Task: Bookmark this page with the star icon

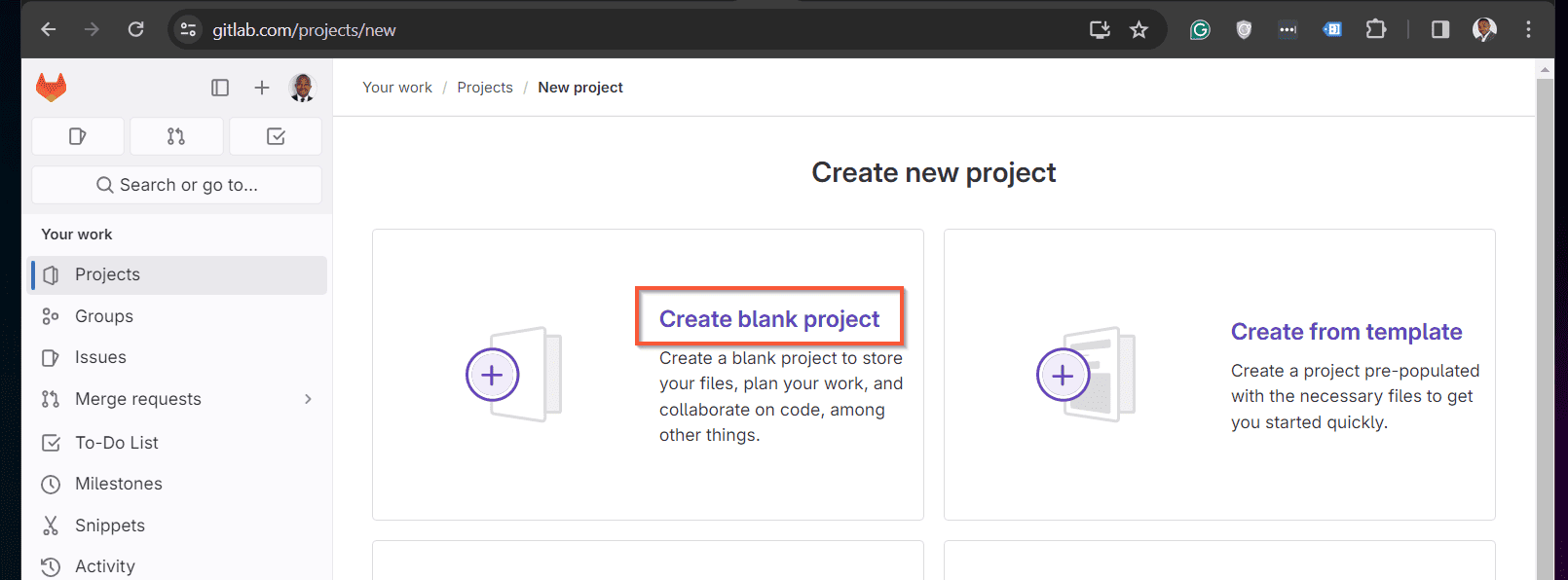Action: tap(1139, 30)
